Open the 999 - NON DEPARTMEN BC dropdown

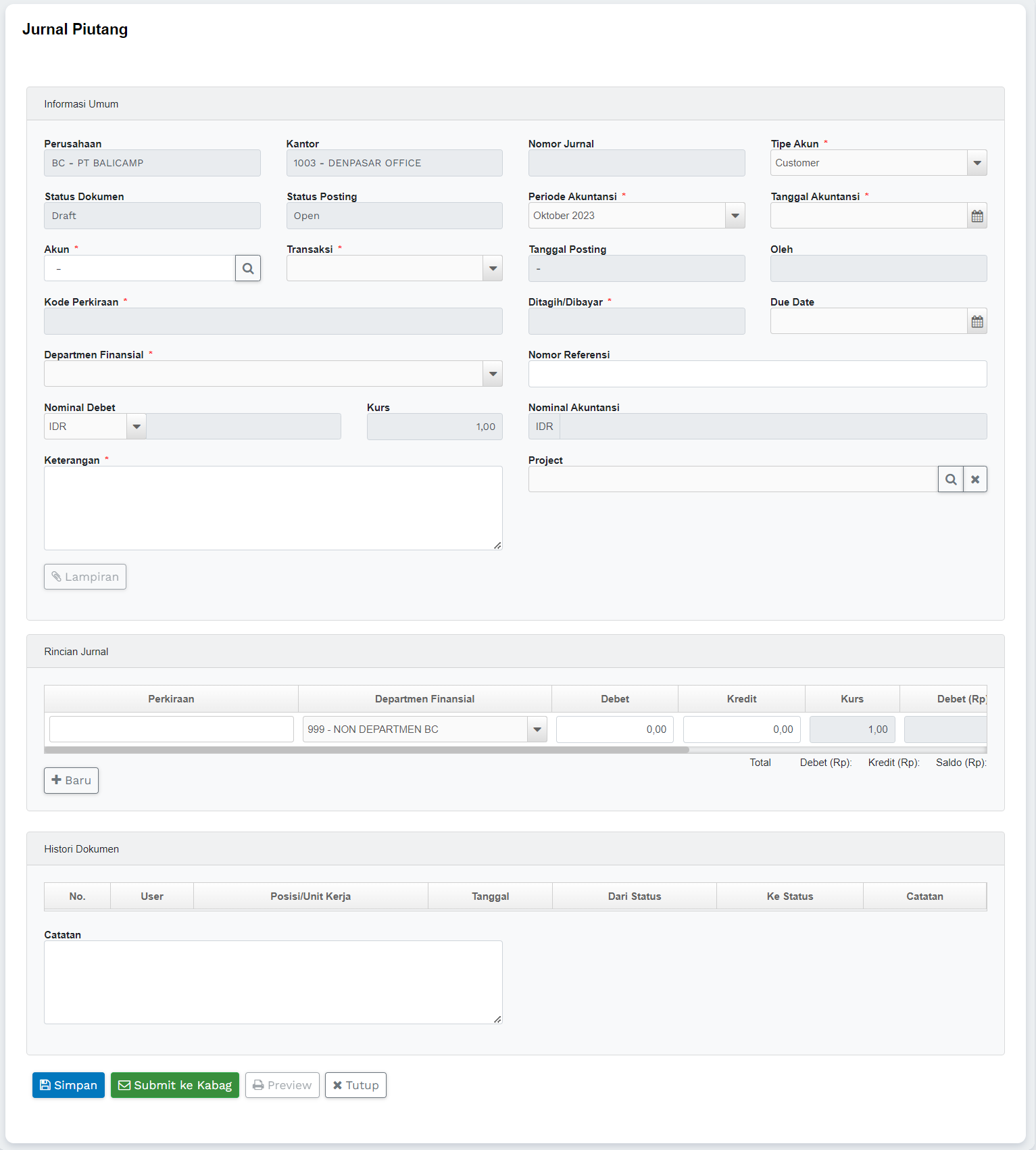[x=537, y=729]
